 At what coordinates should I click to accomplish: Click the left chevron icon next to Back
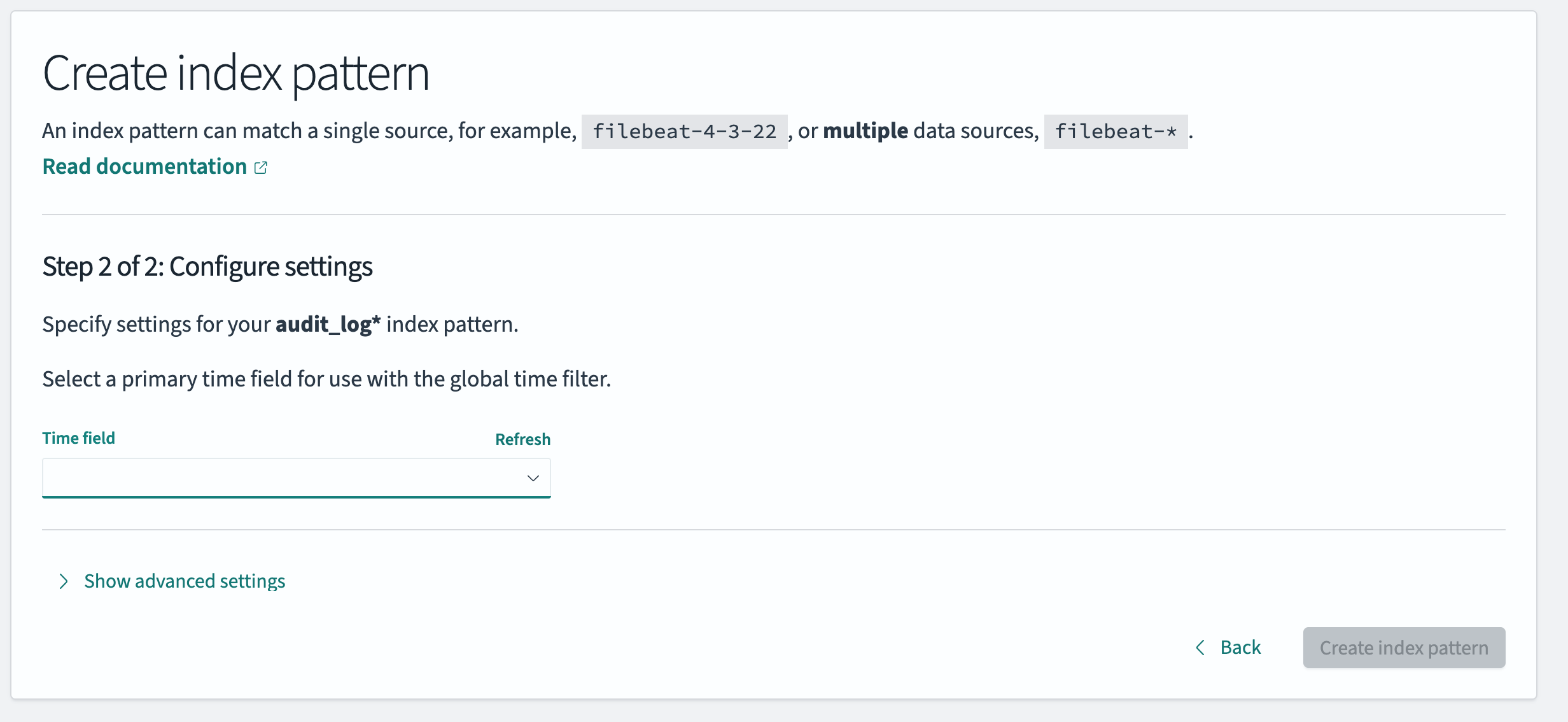(1200, 648)
